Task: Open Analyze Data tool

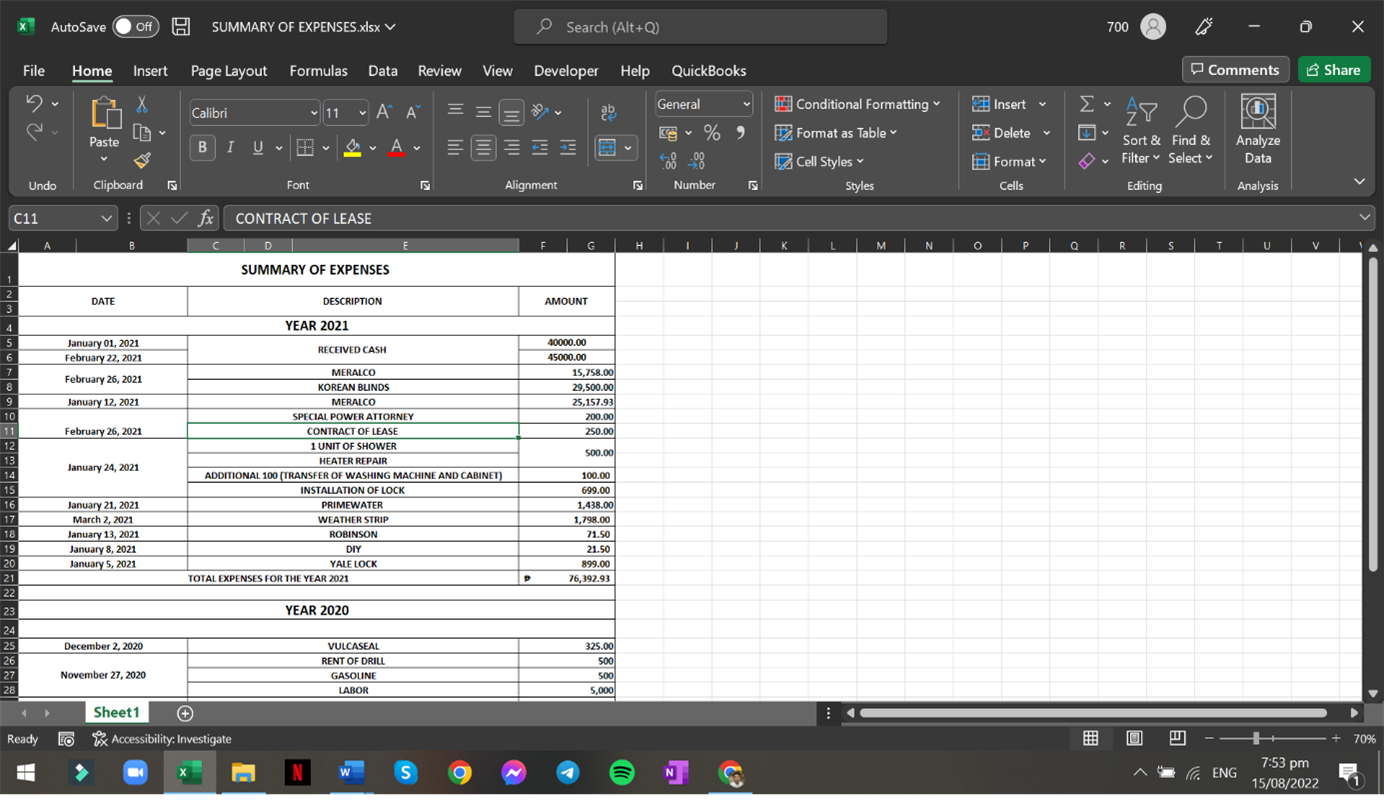Action: [1257, 130]
